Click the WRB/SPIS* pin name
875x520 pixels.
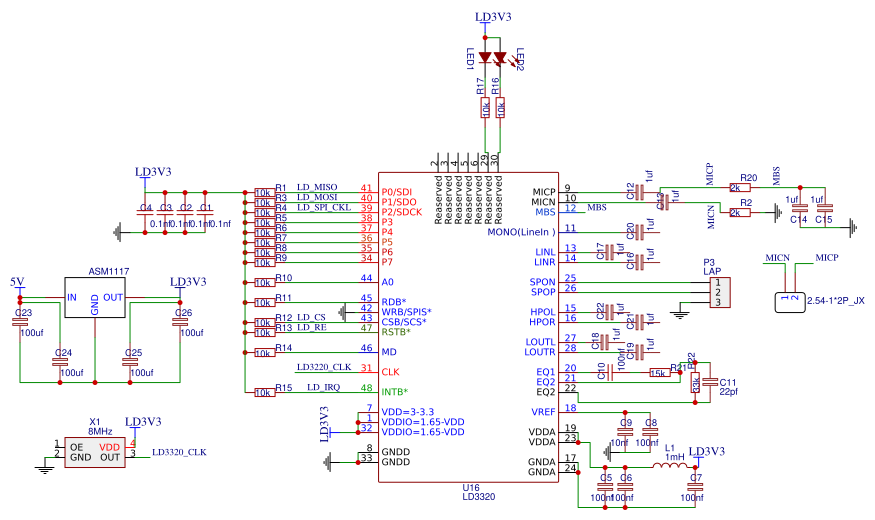coord(407,312)
